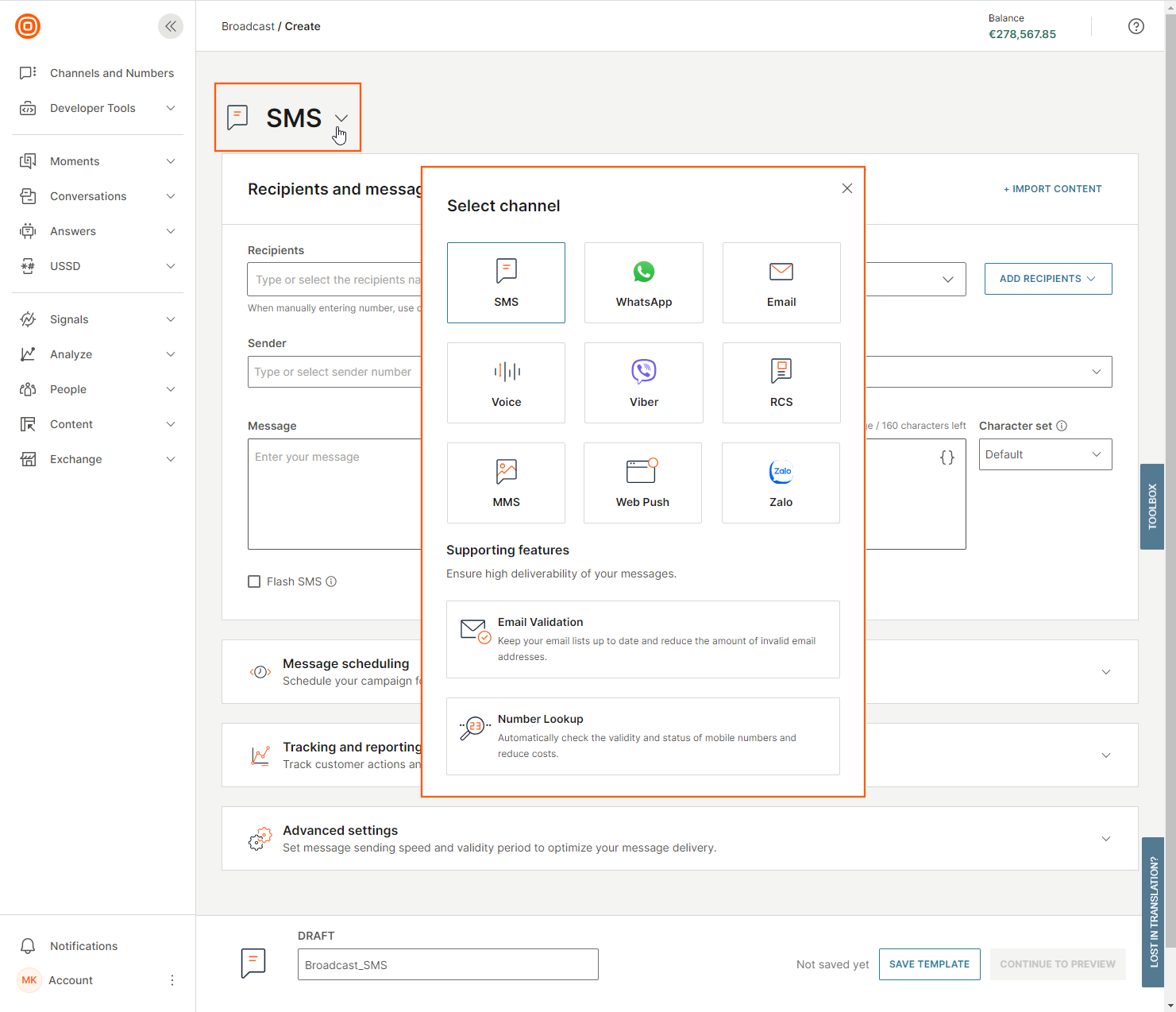Choose the Viber channel tile
Image resolution: width=1176 pixels, height=1012 pixels.
pyautogui.click(x=643, y=383)
